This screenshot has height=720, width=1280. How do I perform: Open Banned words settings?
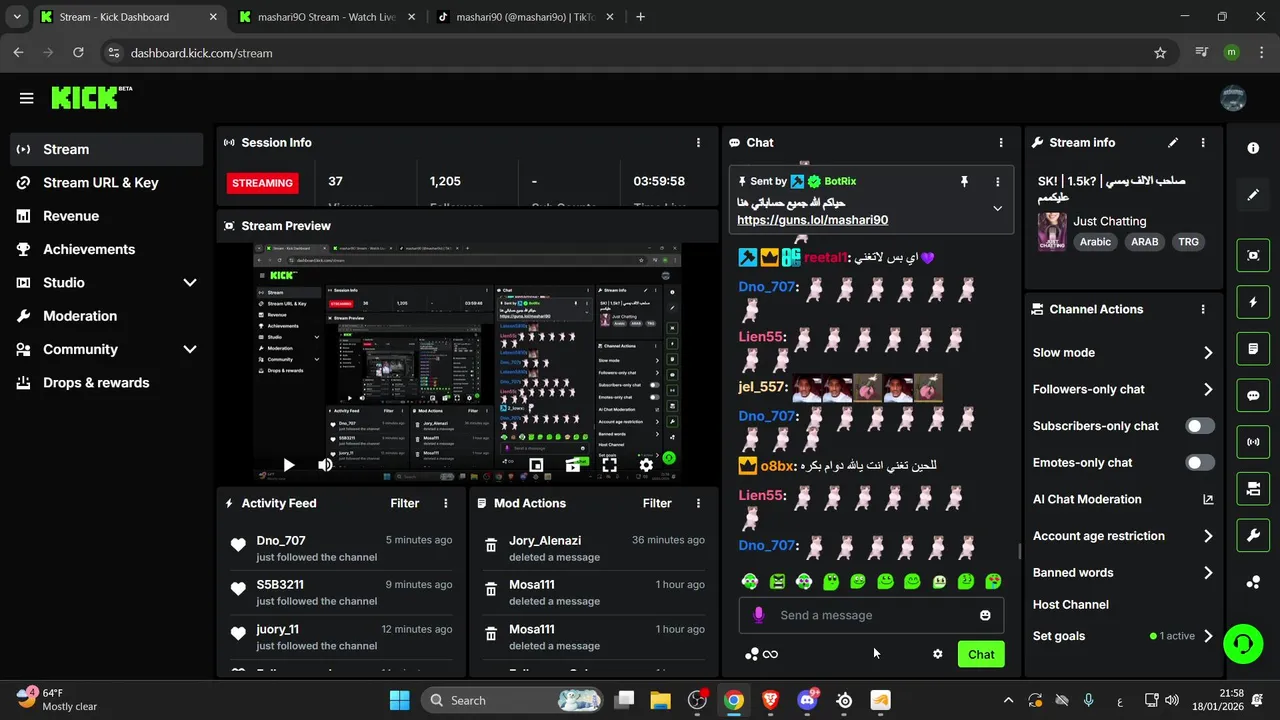point(1123,573)
